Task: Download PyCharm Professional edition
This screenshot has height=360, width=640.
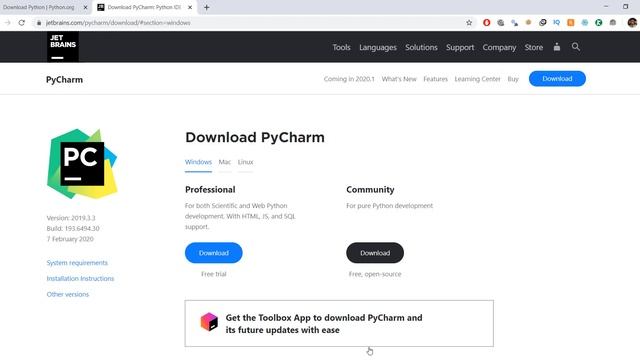Action: (213, 253)
